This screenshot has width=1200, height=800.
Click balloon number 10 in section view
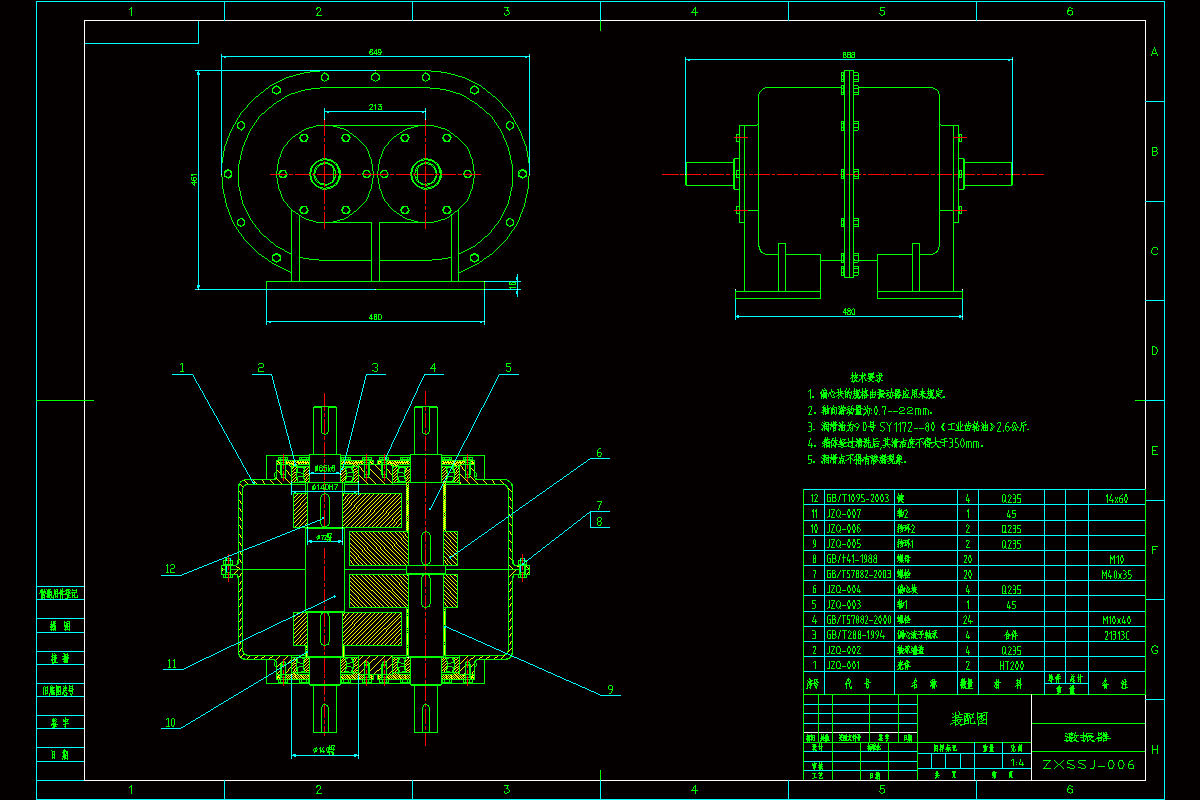click(x=170, y=722)
